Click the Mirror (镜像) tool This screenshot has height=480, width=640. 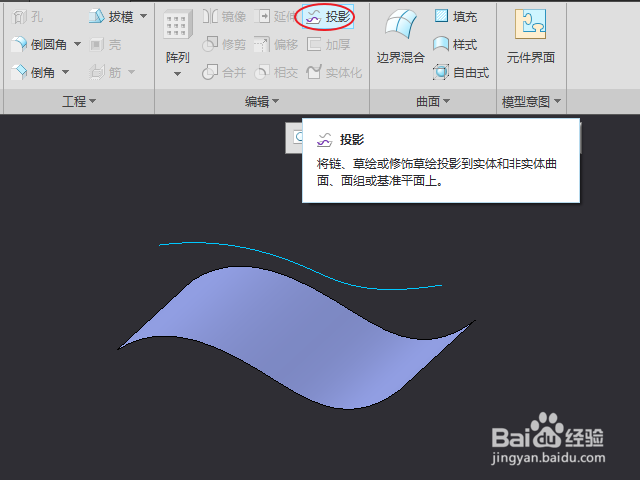click(x=224, y=17)
